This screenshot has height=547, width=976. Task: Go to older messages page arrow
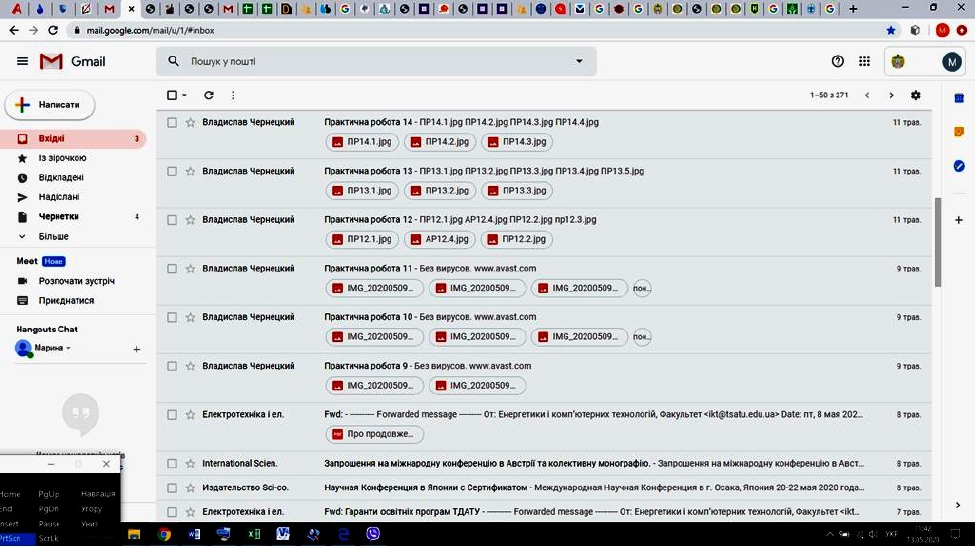tap(891, 95)
